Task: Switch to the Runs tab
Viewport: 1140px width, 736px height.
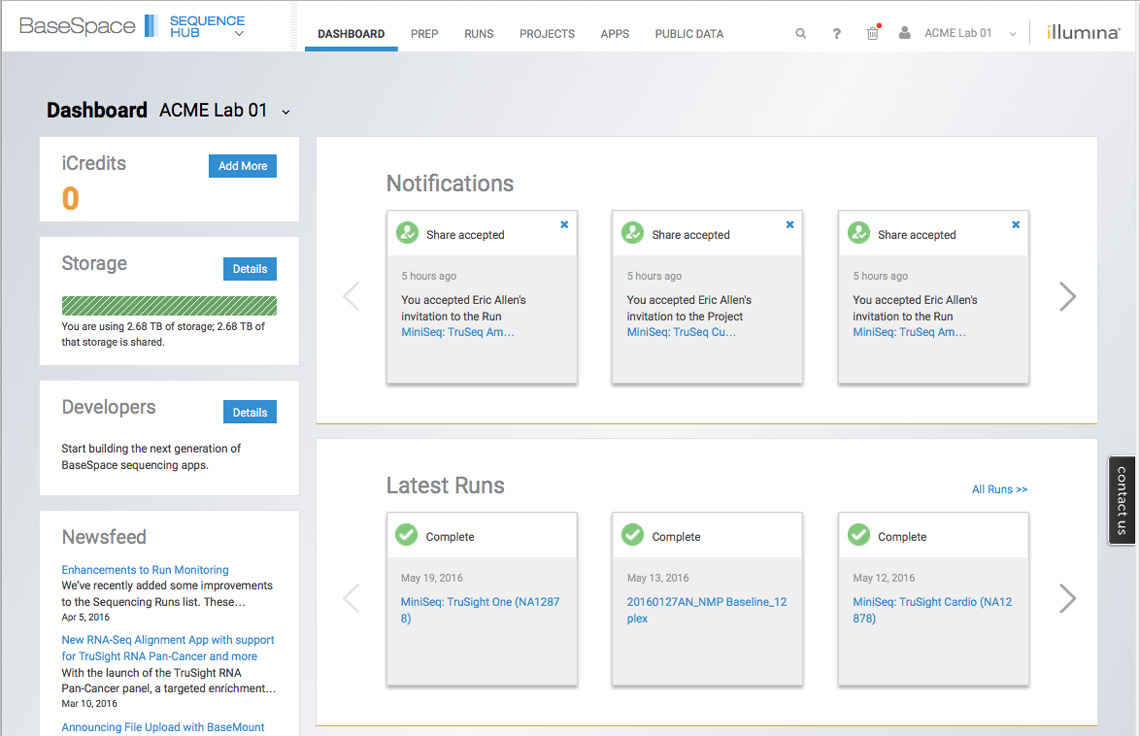Action: pos(479,34)
